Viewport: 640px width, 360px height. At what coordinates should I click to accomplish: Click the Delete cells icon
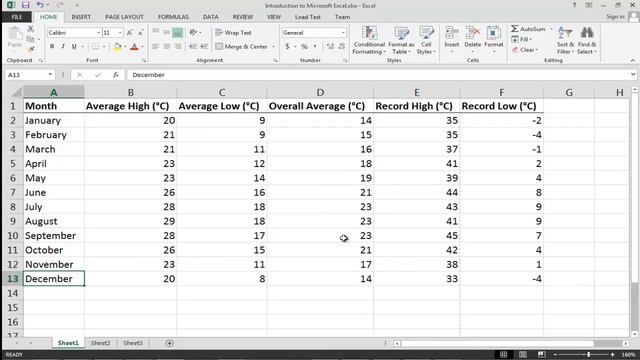(473, 33)
